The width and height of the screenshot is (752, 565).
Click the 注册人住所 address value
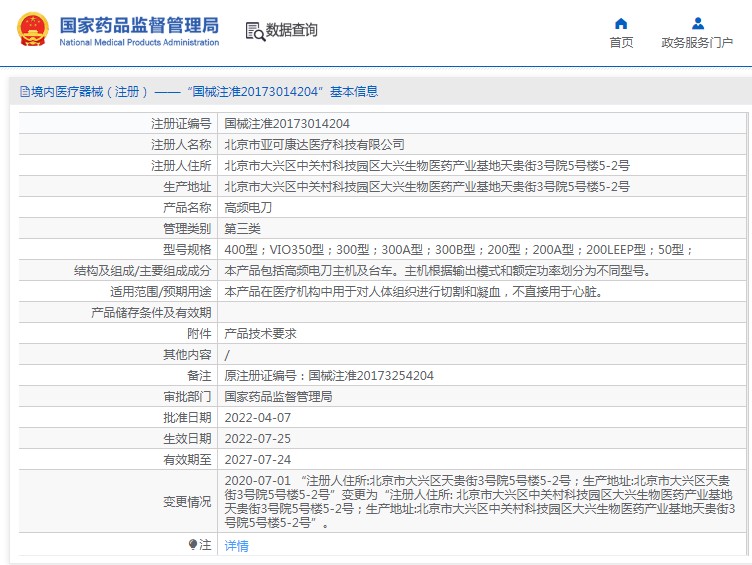pyautogui.click(x=427, y=165)
